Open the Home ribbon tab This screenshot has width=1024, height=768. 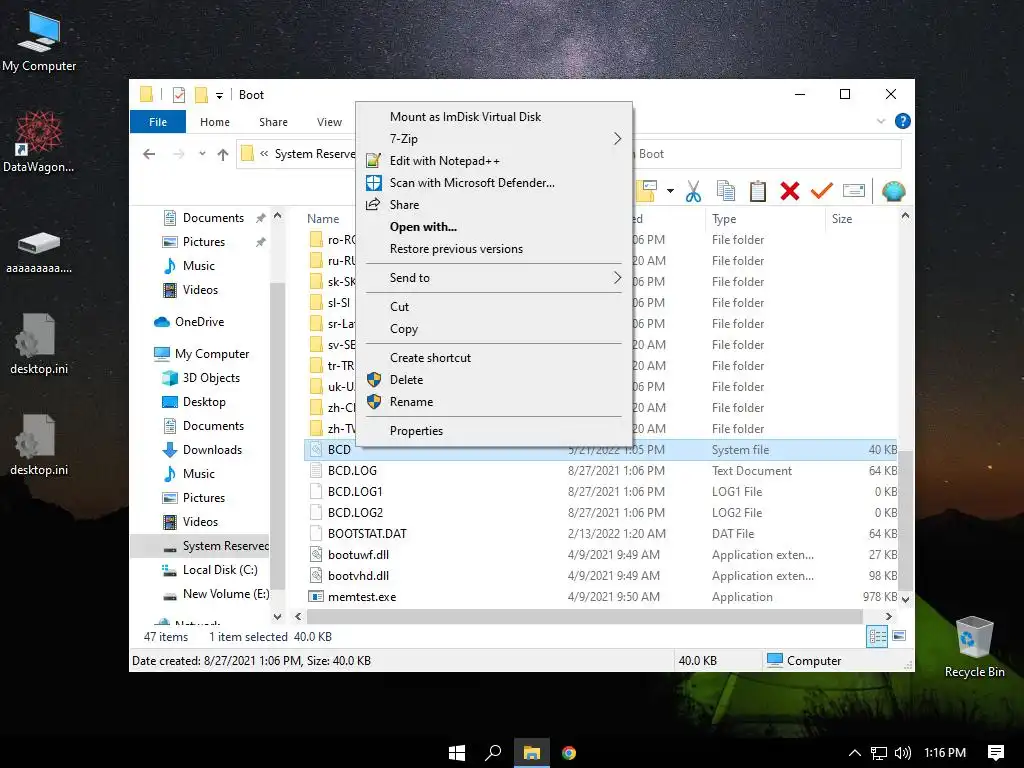tap(215, 122)
